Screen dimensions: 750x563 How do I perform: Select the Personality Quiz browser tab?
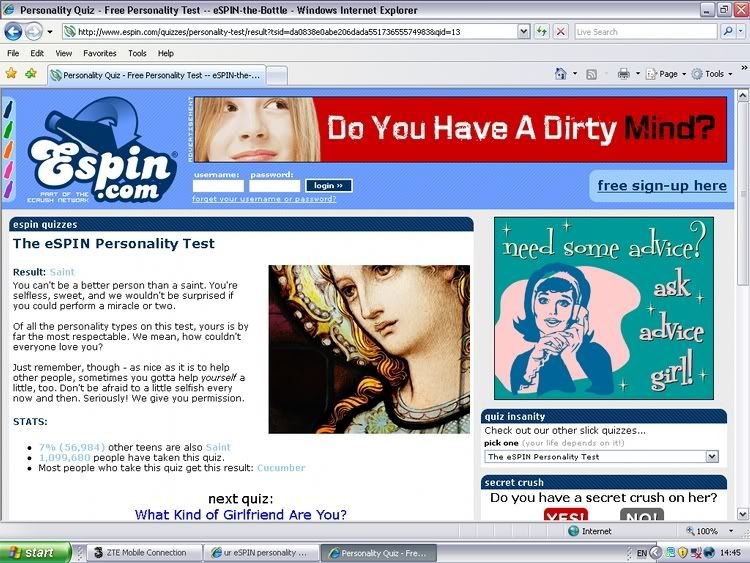point(156,75)
